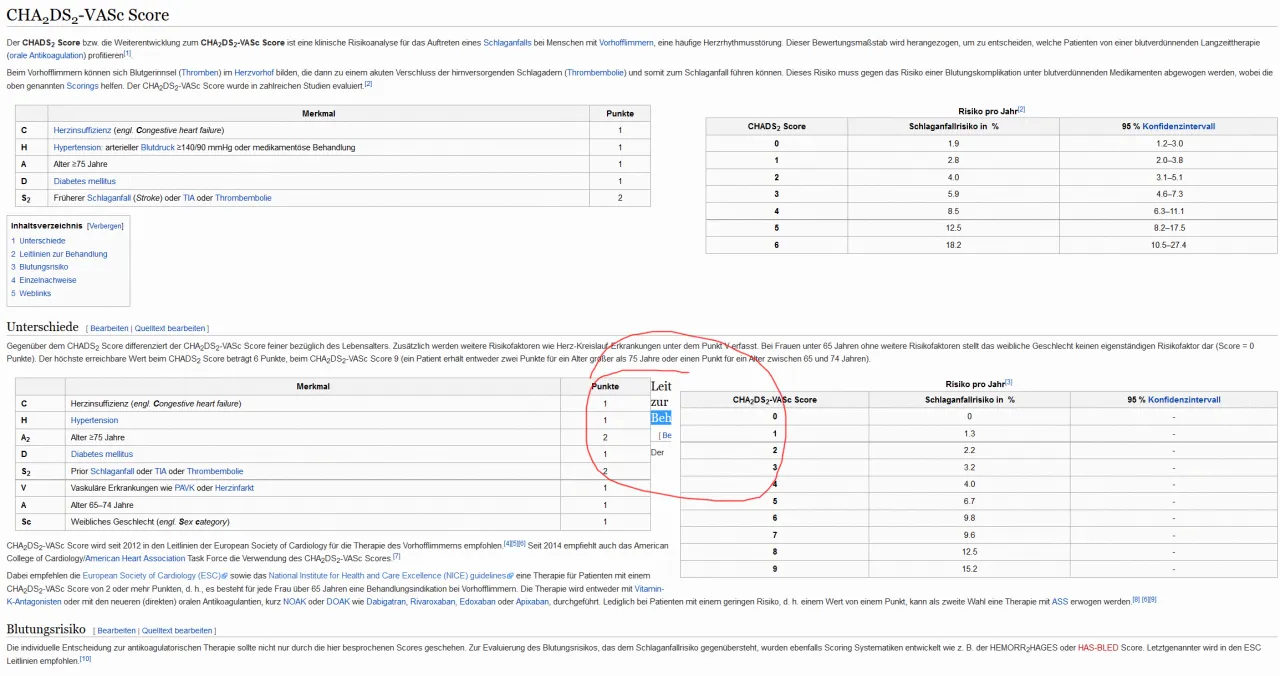Open the red HAS-BLED link
This screenshot has width=1280, height=676.
(x=1098, y=647)
